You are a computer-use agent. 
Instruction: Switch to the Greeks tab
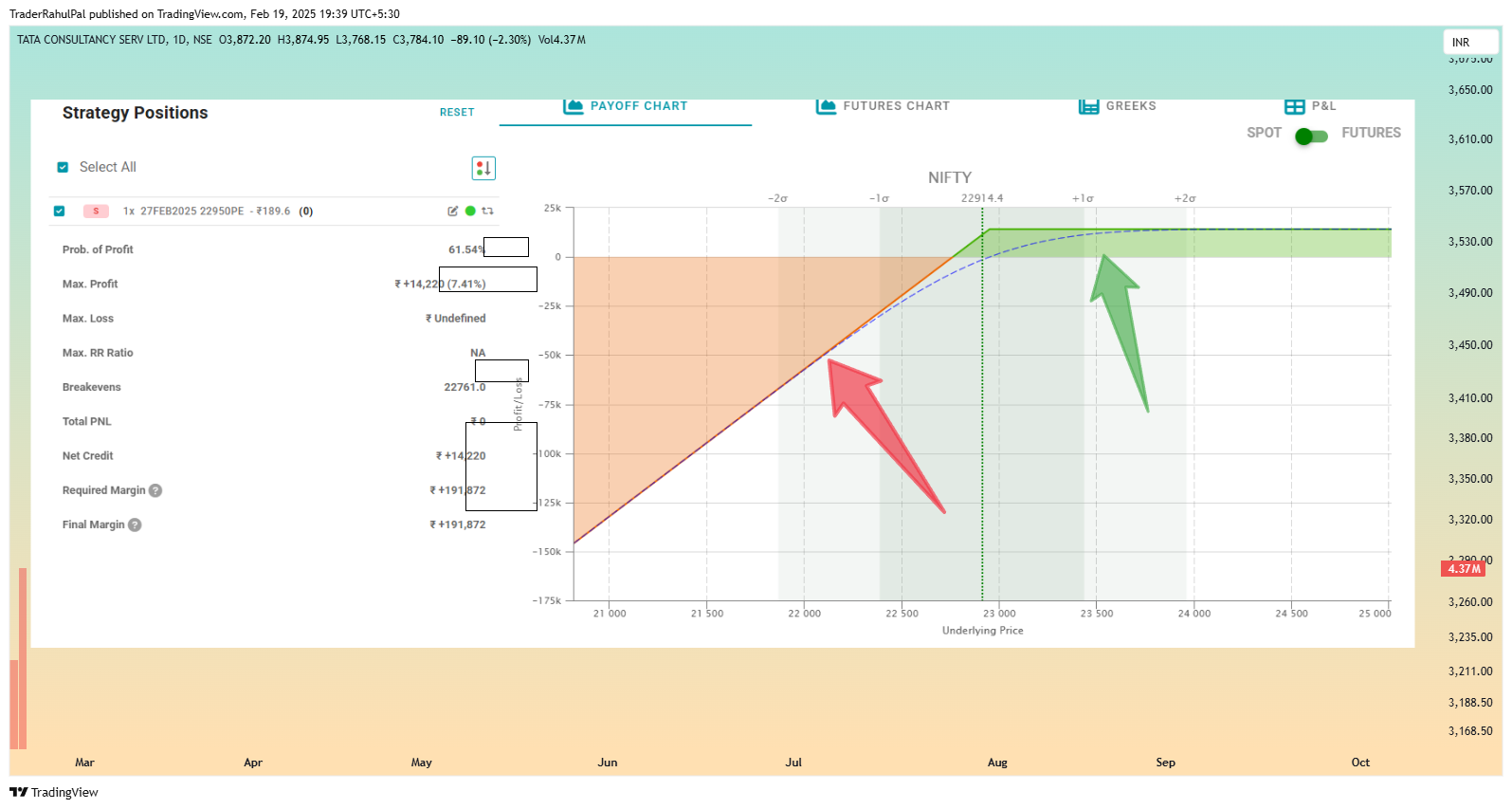1118,106
